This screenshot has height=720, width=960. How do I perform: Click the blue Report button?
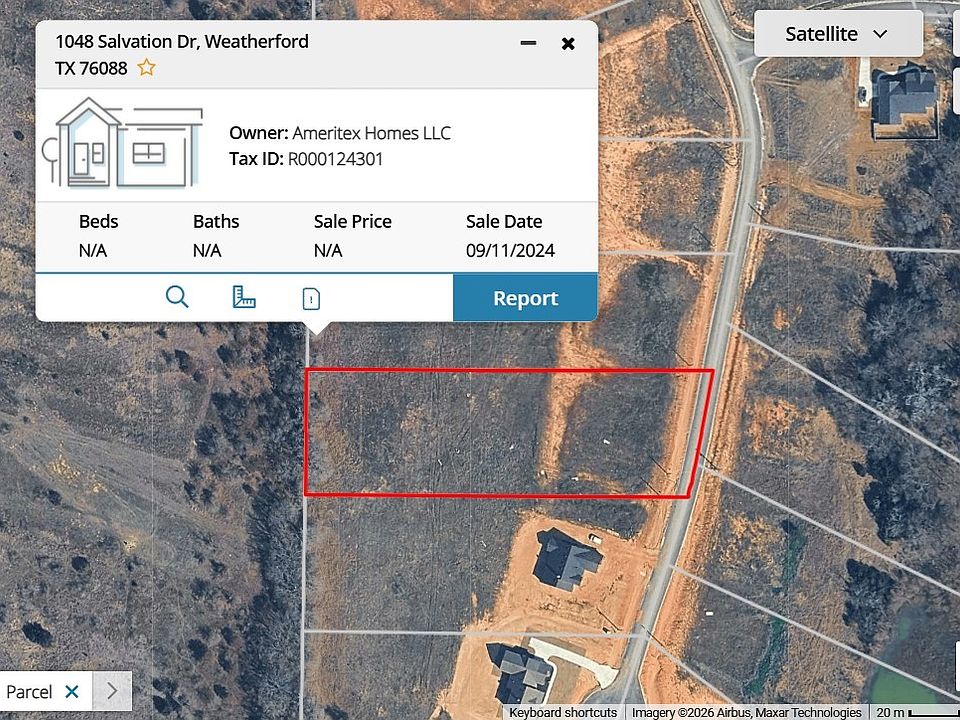click(x=525, y=298)
